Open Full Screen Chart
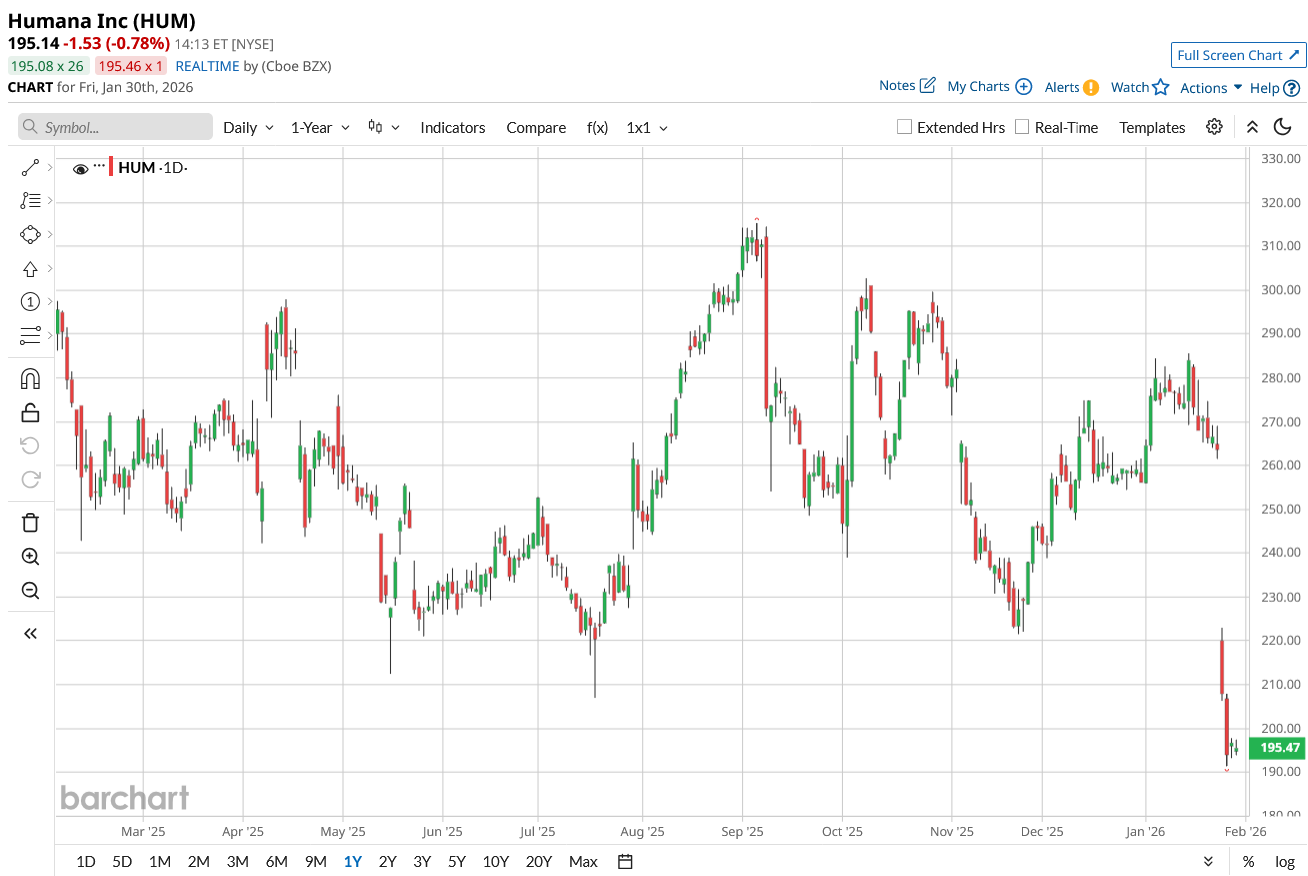Image resolution: width=1308 pixels, height=876 pixels. [x=1238, y=55]
